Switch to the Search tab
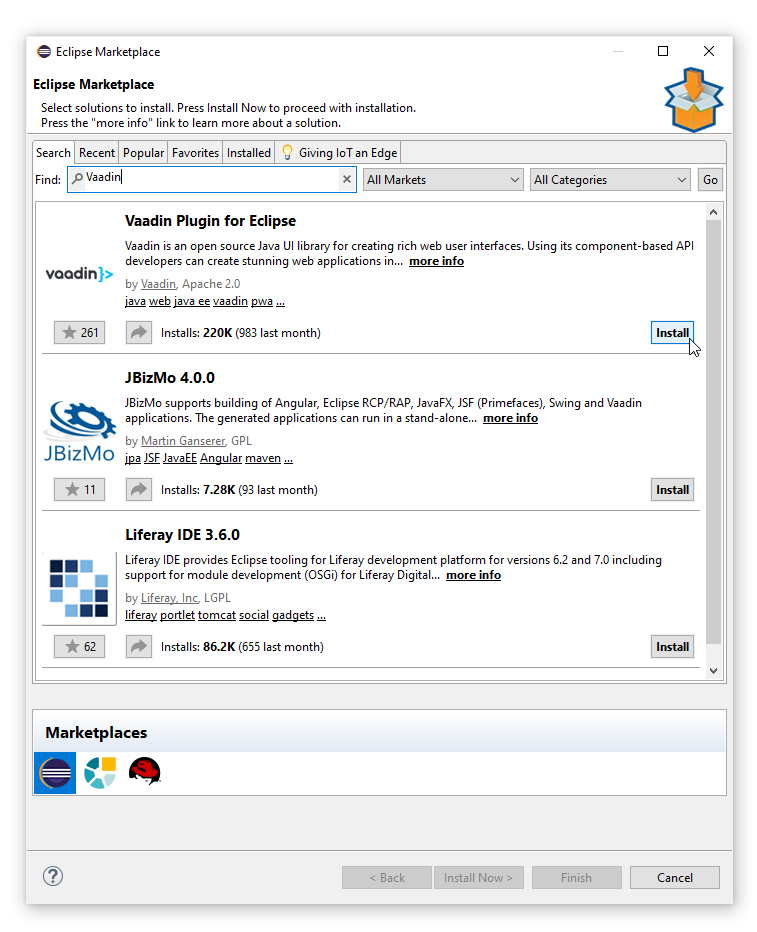 pos(53,153)
